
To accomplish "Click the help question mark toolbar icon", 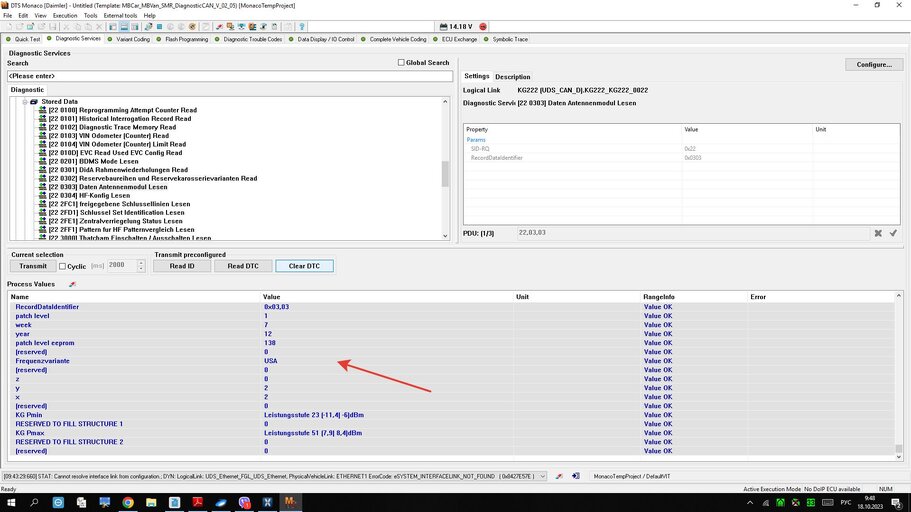I will (x=302, y=26).
